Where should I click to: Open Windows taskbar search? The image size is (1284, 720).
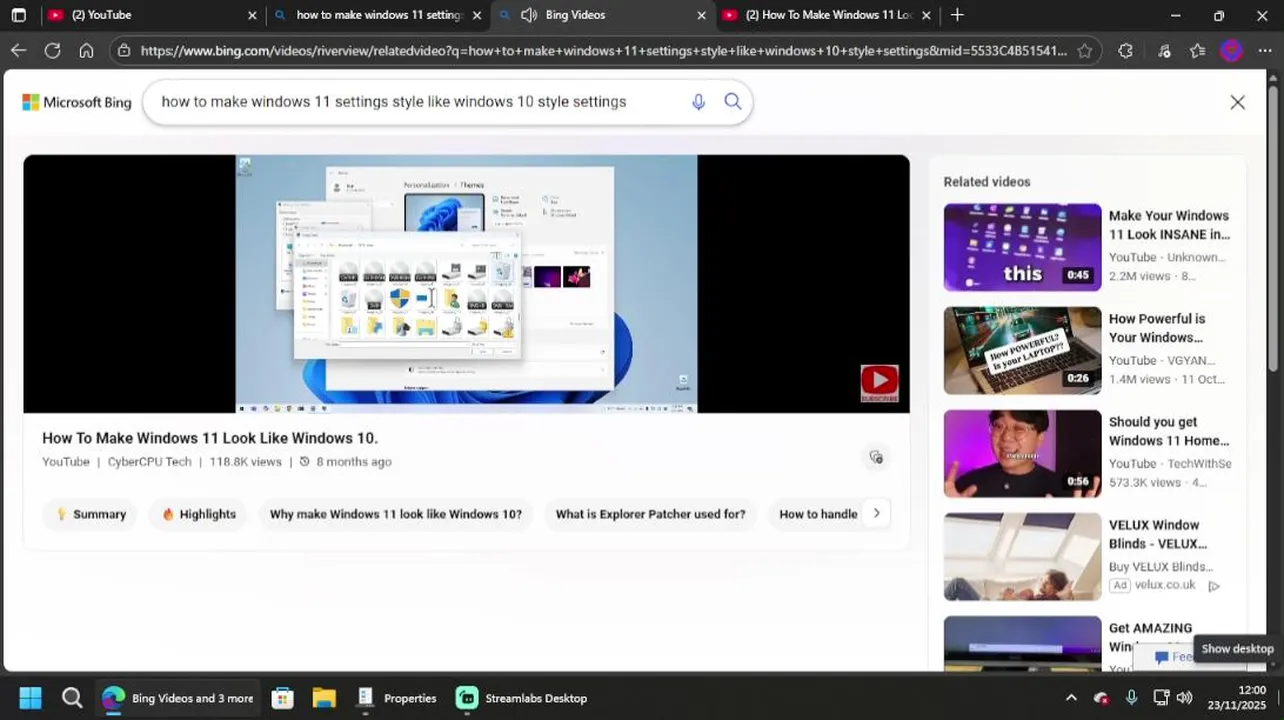pyautogui.click(x=72, y=698)
